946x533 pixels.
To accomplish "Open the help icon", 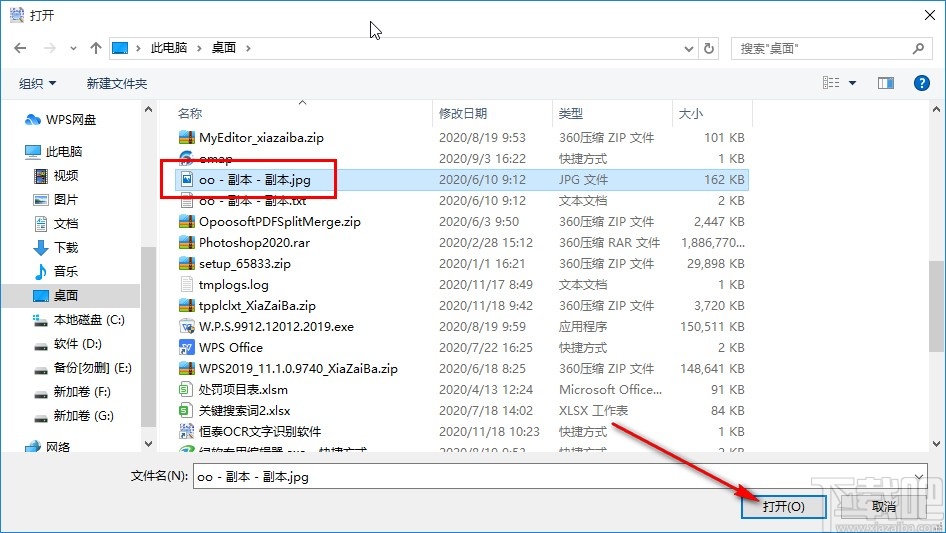I will pos(921,83).
